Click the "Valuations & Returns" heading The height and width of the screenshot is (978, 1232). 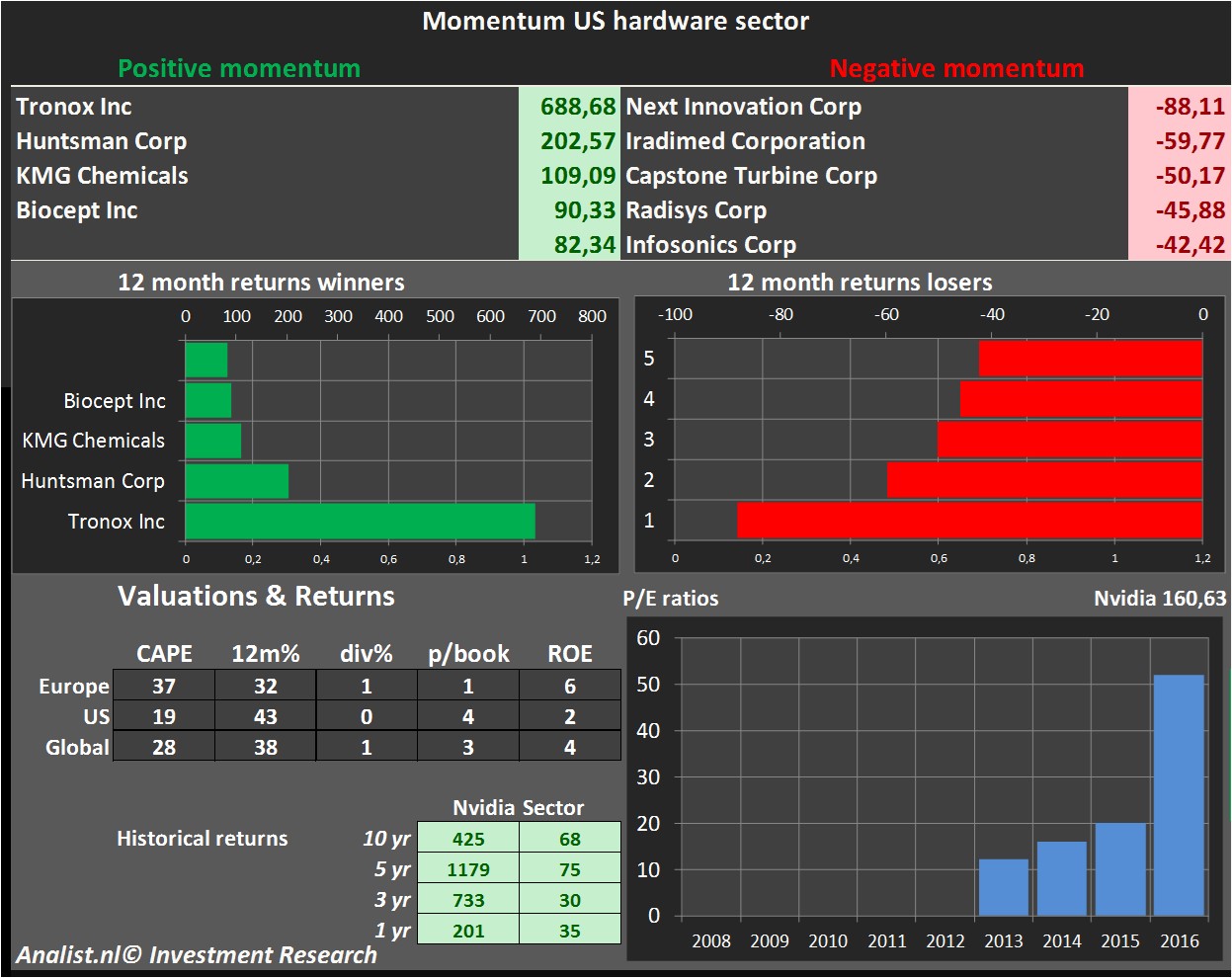tap(256, 597)
